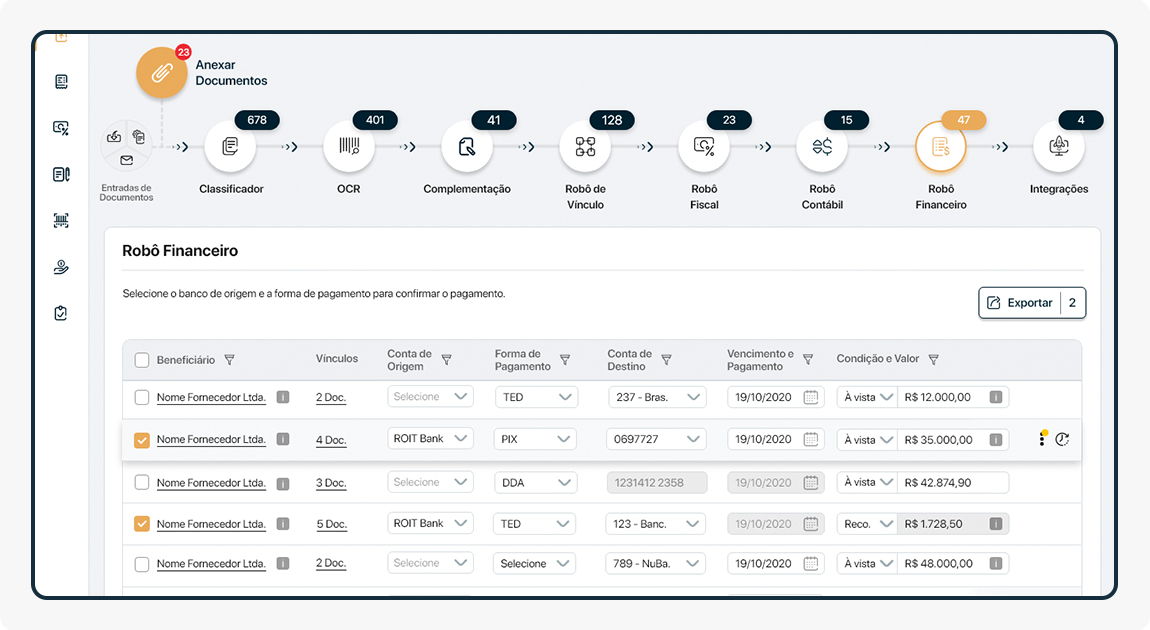Click the Exportar button

[1019, 303]
